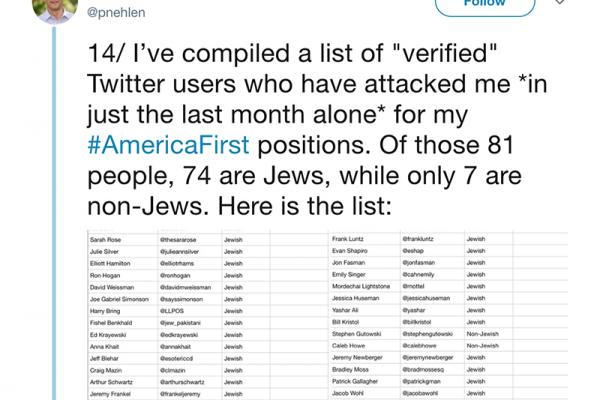Click the Sarah Rose name cell
Image resolution: width=600 pixels, height=400 pixels.
[106, 240]
